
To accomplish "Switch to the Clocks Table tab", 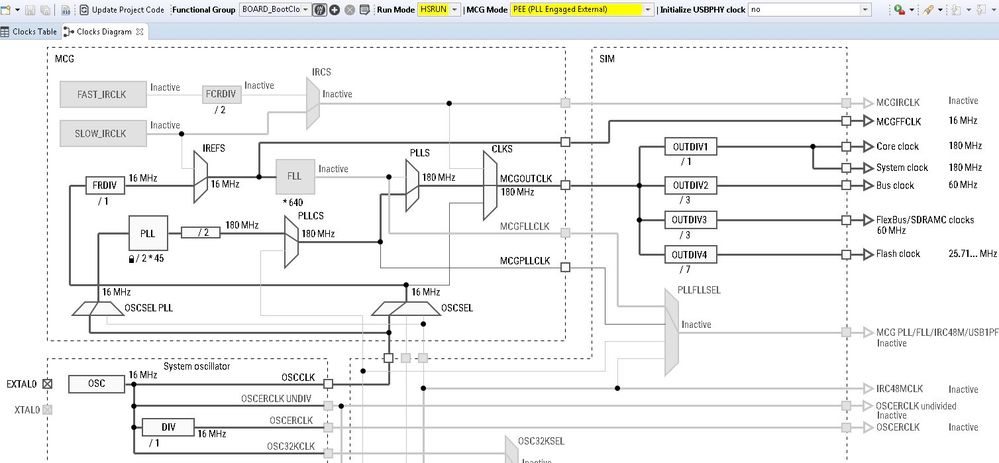I will [x=29, y=31].
